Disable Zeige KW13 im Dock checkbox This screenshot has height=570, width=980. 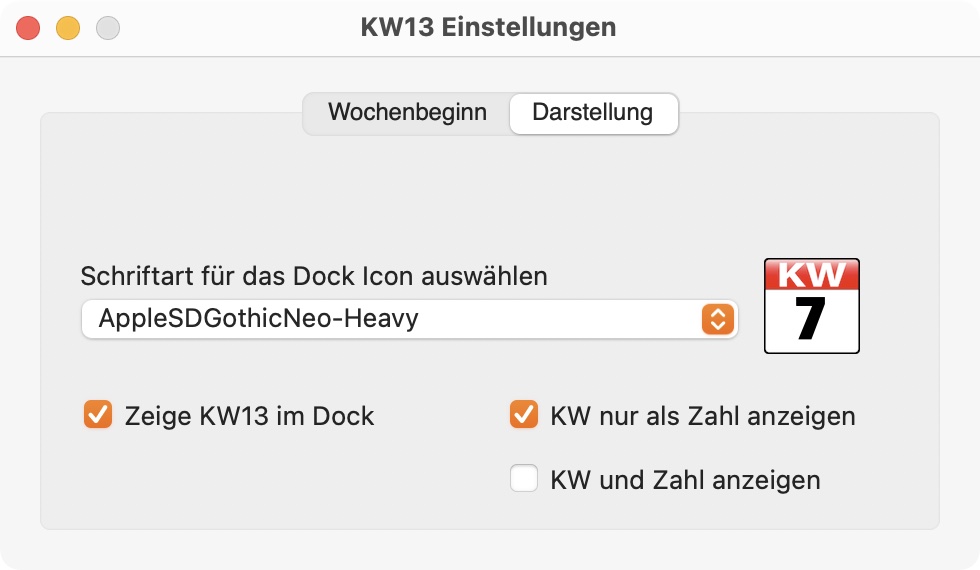(x=98, y=415)
